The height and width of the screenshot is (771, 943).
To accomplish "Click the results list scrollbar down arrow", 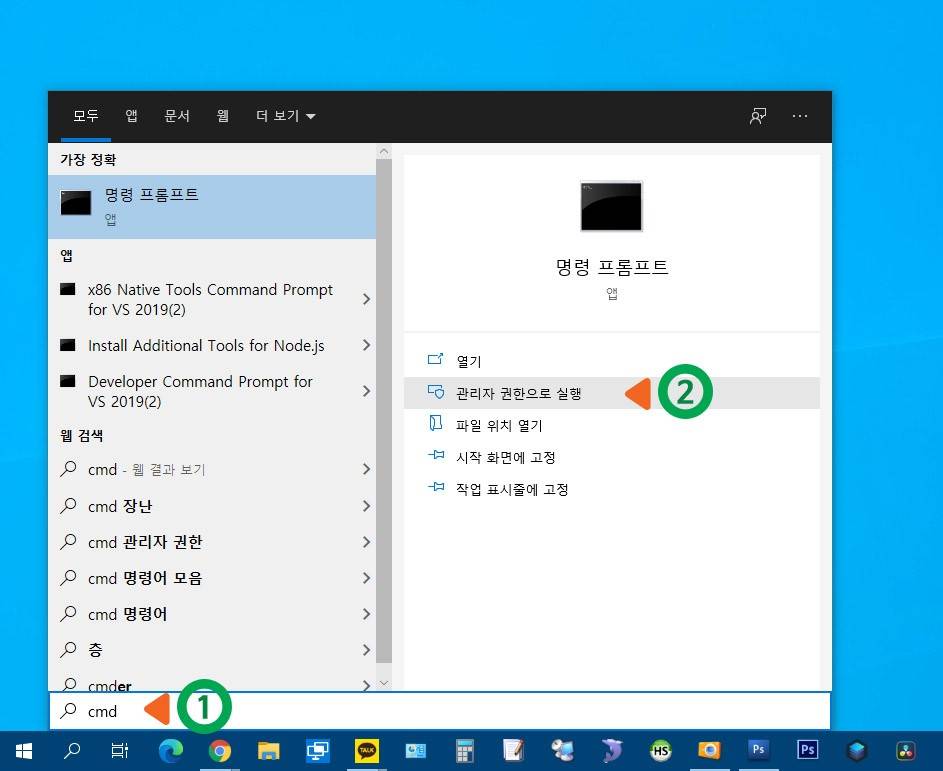I will pyautogui.click(x=384, y=683).
